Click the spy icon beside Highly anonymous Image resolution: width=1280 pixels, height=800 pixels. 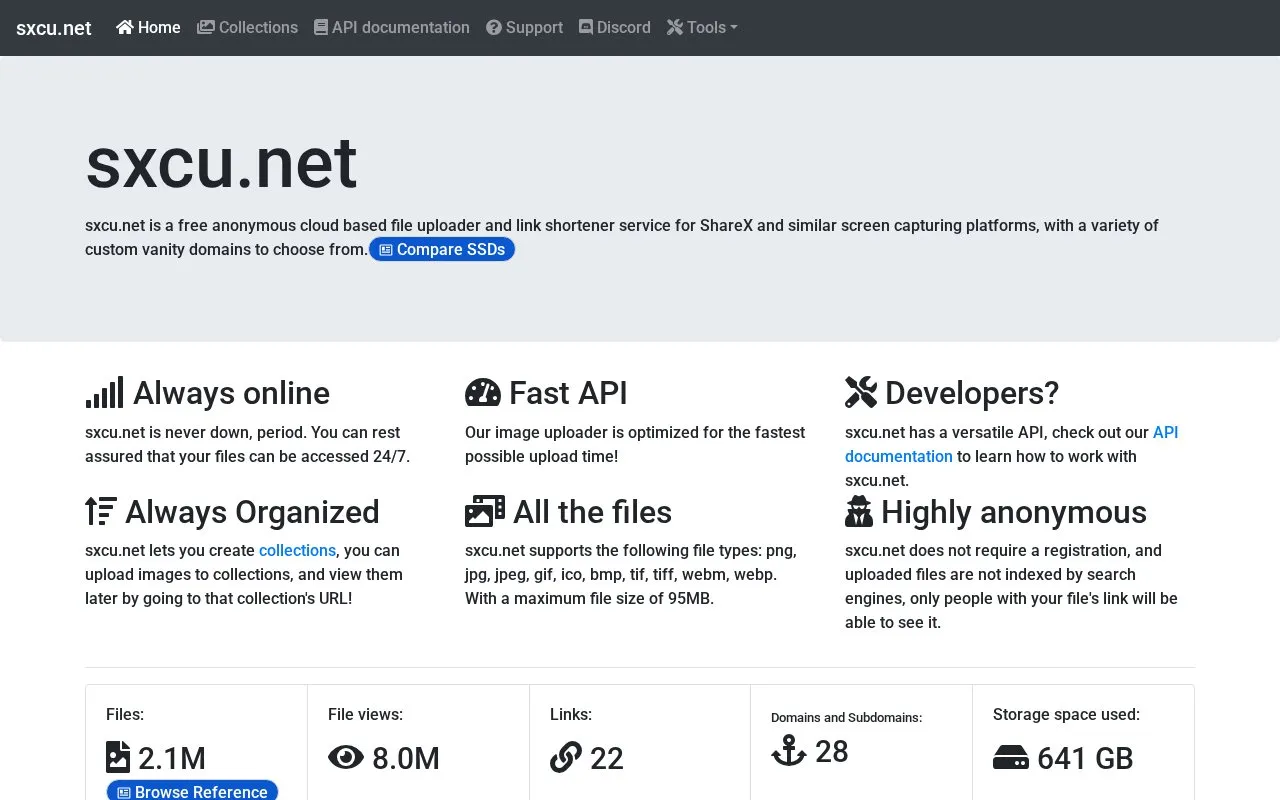pyautogui.click(x=859, y=512)
